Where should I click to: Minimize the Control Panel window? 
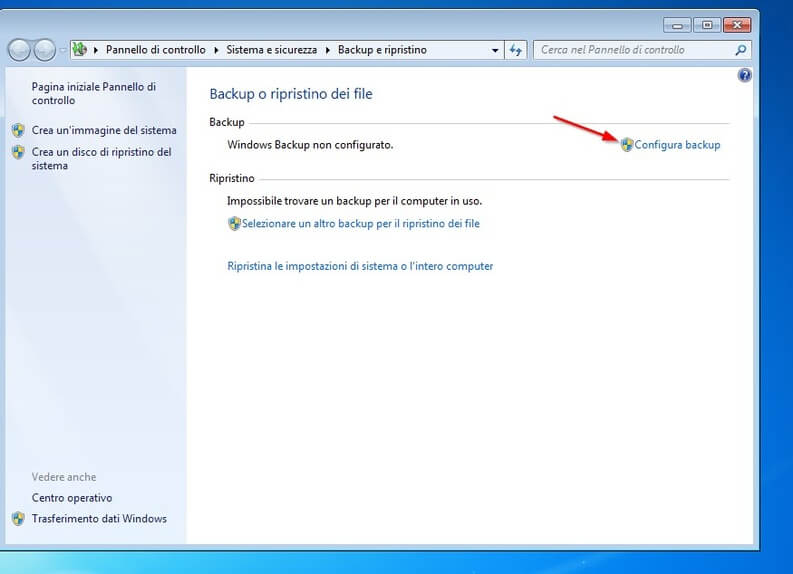point(677,25)
